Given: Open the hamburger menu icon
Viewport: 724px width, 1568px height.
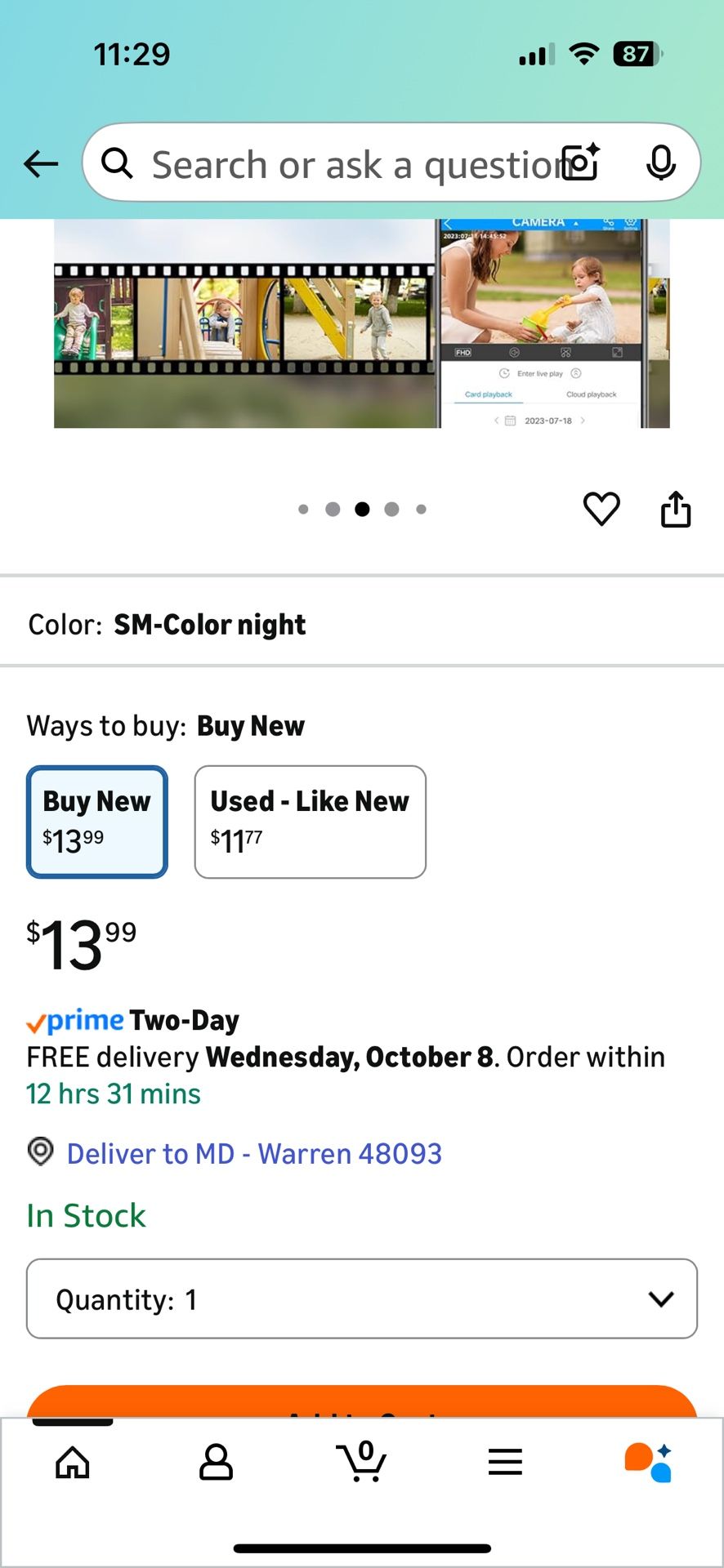Looking at the screenshot, I should 505,1462.
